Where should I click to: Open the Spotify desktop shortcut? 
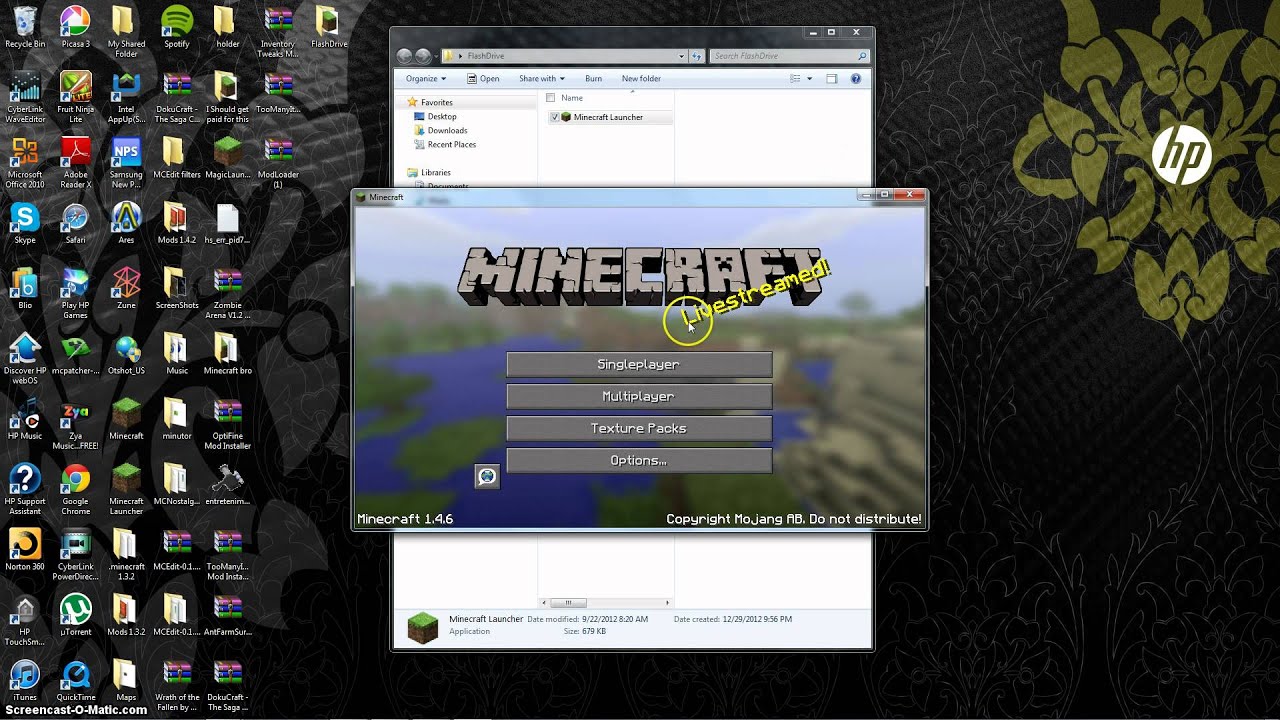coord(177,27)
